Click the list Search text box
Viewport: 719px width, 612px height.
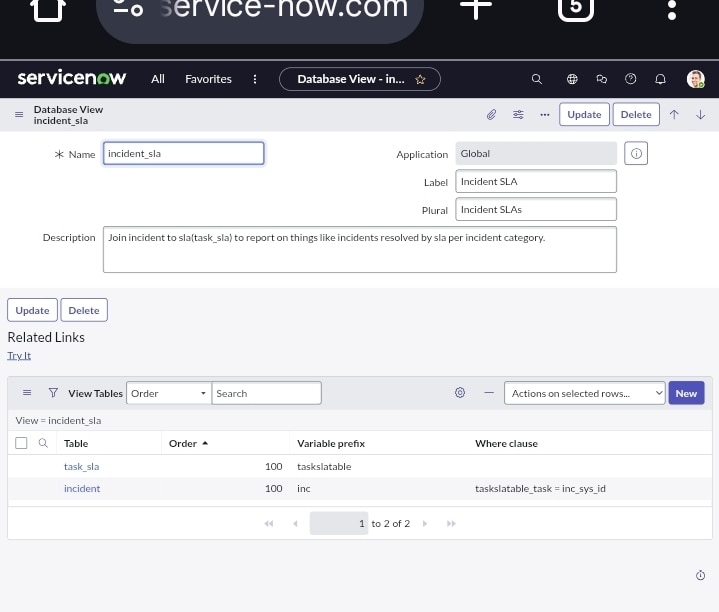coord(266,393)
